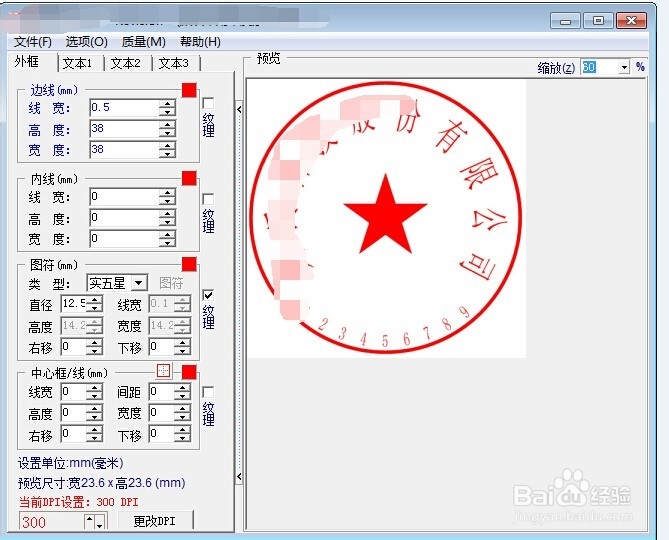Collapse left panel with upper splitter arrow
The height and width of the screenshot is (540, 669).
click(239, 110)
